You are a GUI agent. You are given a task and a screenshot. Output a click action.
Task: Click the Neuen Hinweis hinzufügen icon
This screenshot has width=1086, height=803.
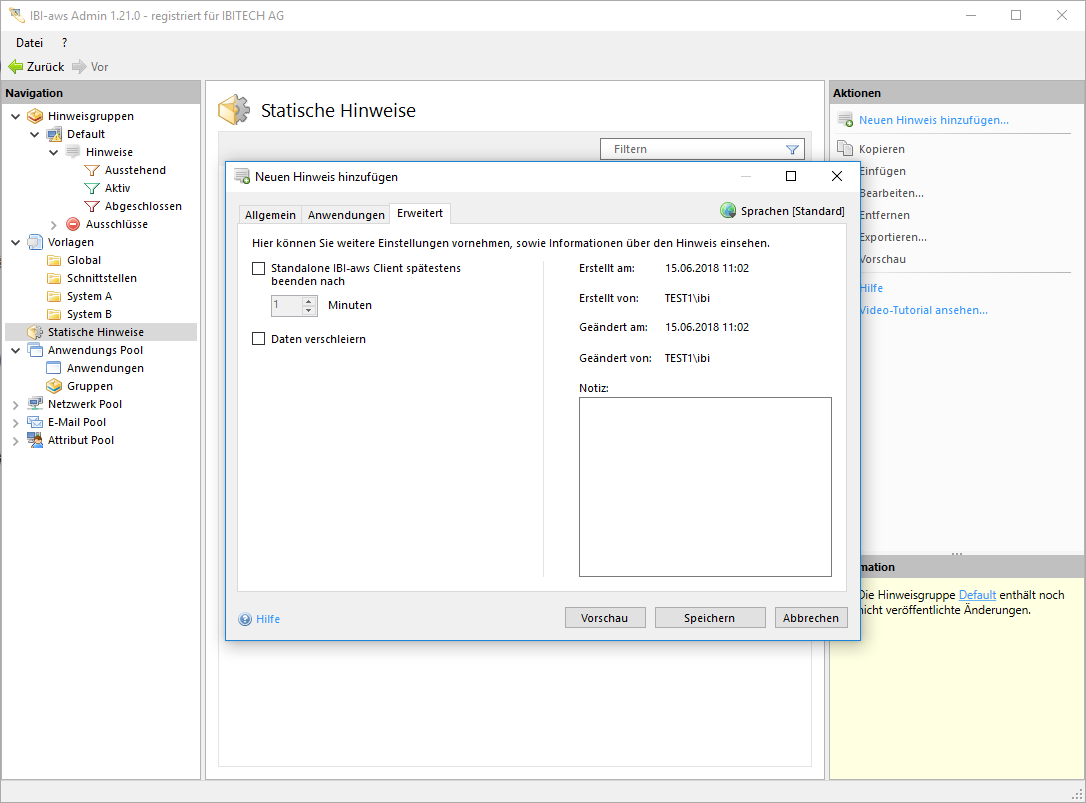[844, 121]
